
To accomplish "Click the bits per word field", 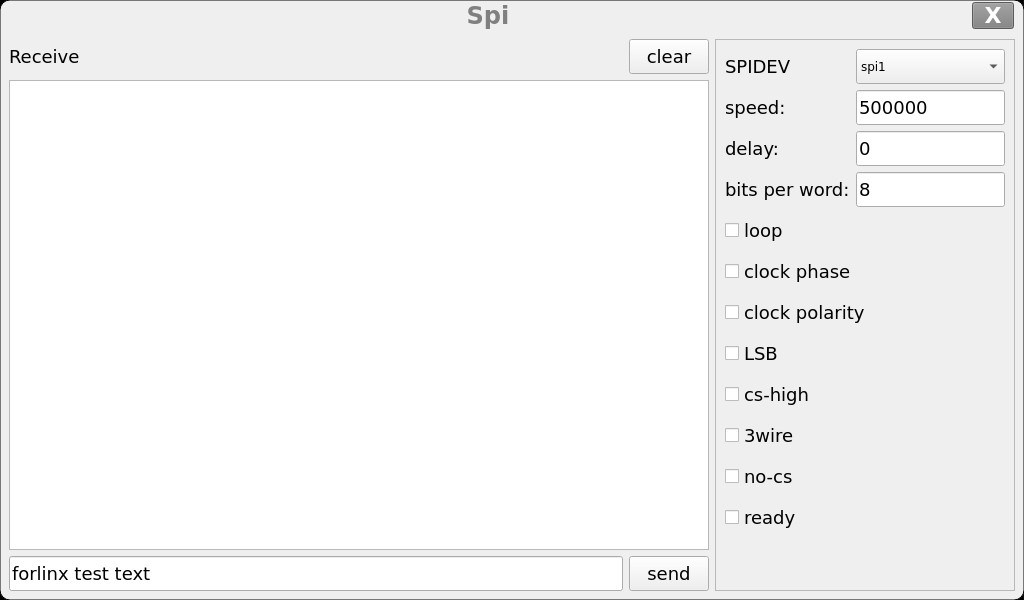I will pyautogui.click(x=930, y=190).
